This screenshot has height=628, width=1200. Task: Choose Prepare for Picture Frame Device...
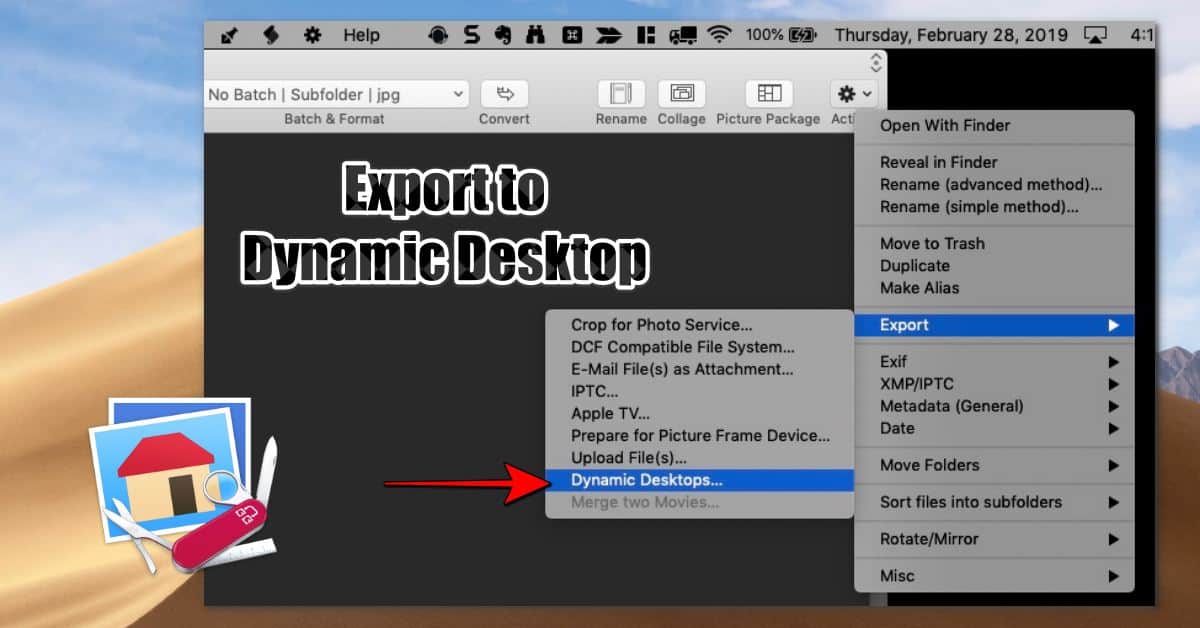[699, 436]
